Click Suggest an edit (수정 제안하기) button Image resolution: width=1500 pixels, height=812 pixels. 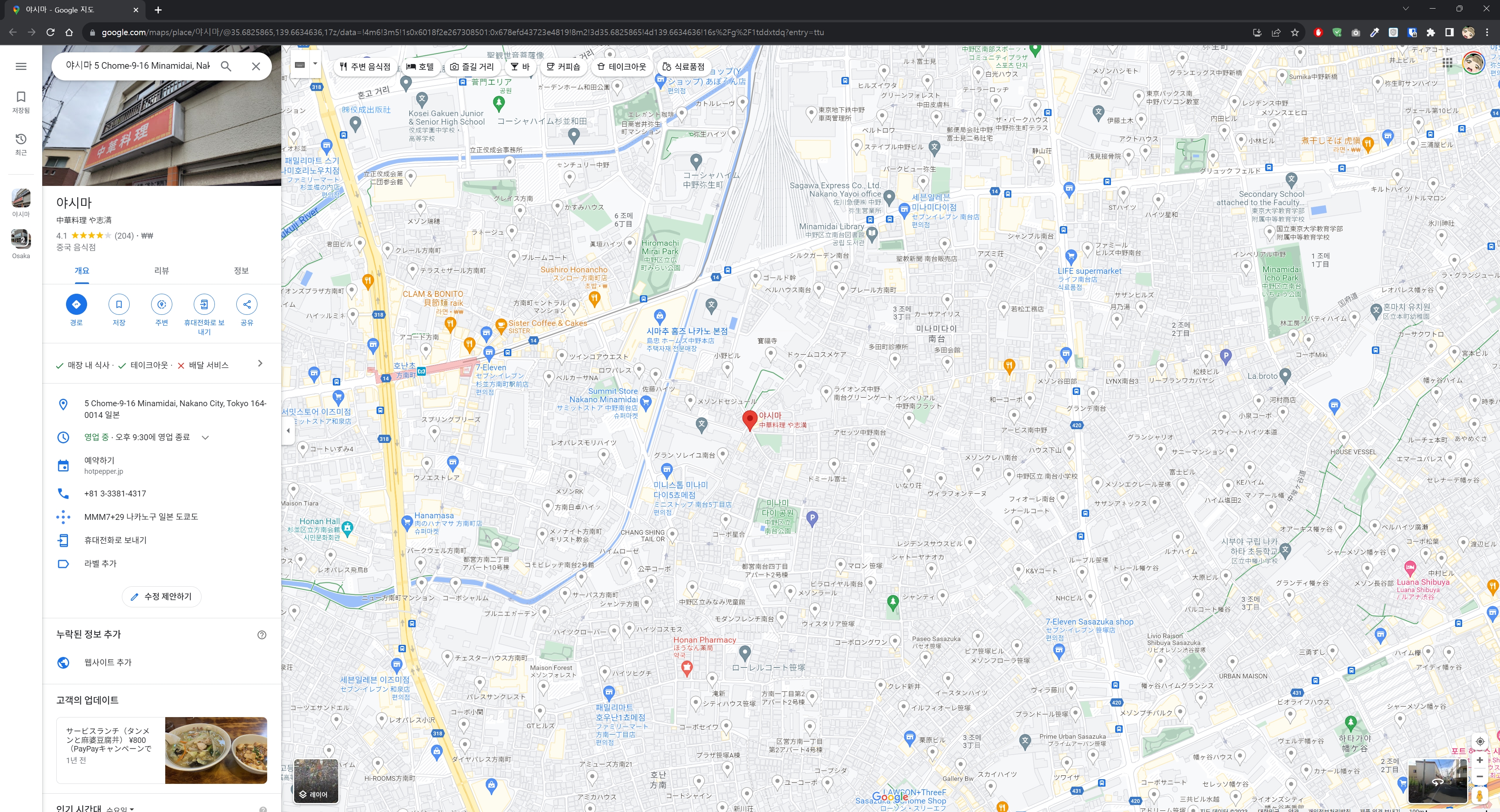point(161,597)
